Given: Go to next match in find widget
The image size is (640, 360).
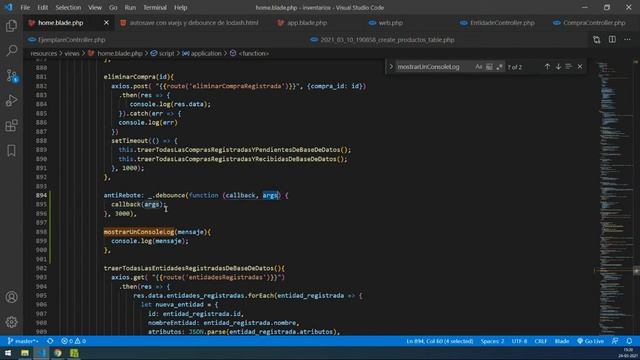Looking at the screenshot, I should point(558,67).
